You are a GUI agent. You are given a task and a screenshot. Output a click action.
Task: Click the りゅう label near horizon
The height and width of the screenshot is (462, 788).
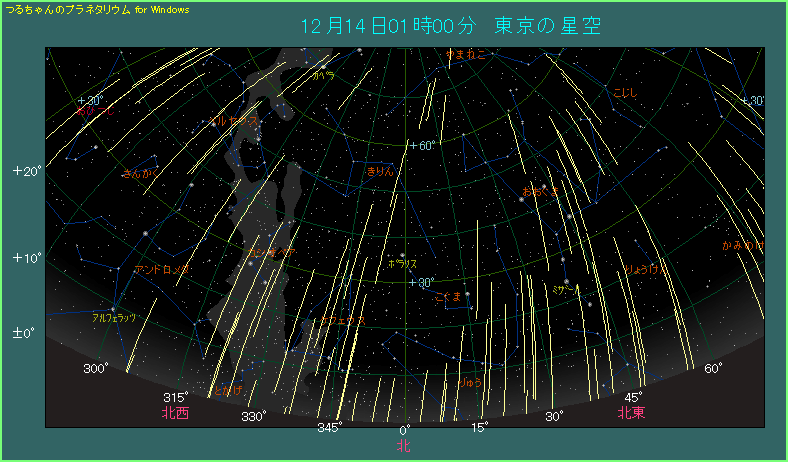[x=469, y=382]
